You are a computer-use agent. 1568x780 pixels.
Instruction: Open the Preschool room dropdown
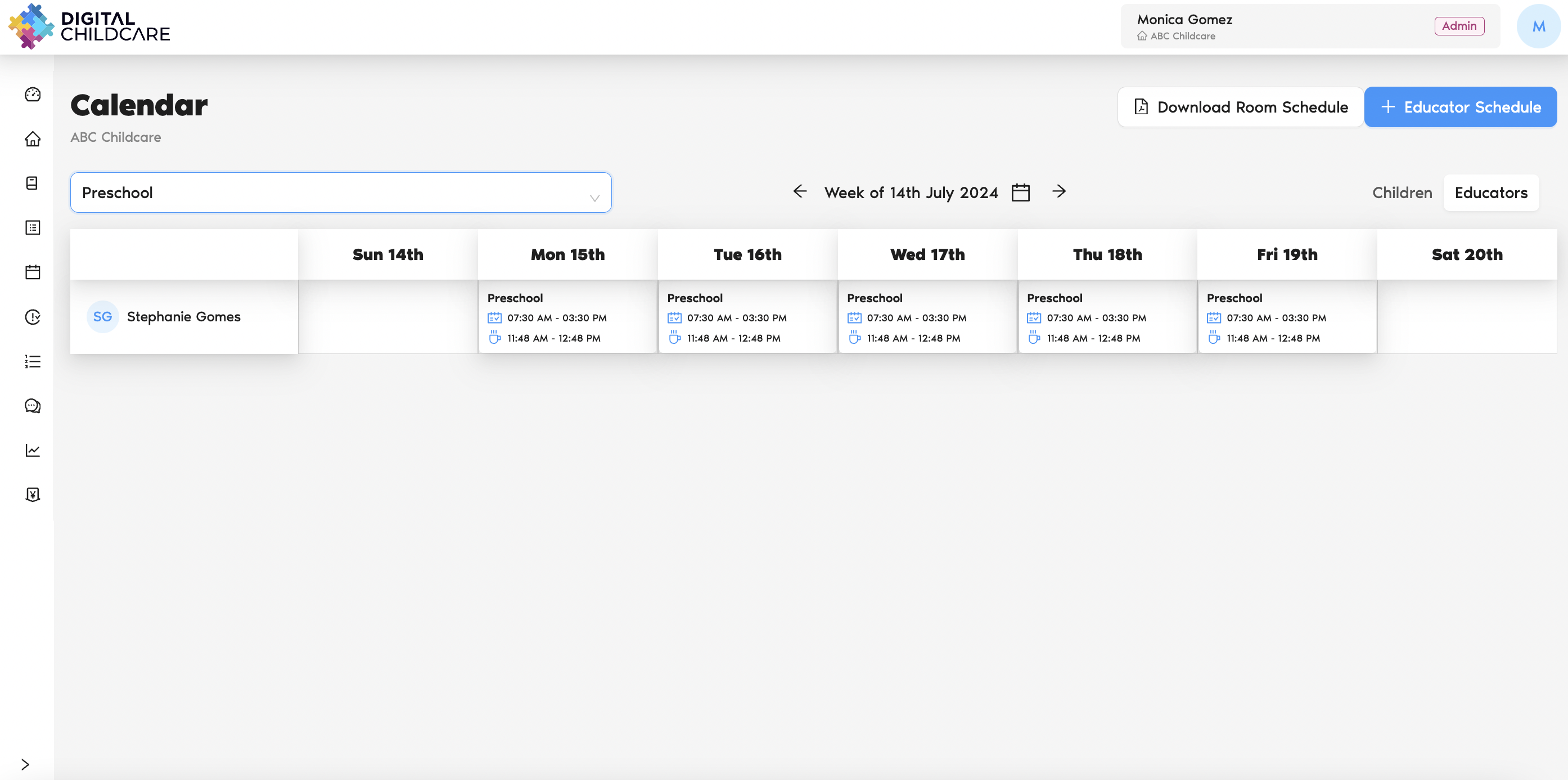(340, 192)
